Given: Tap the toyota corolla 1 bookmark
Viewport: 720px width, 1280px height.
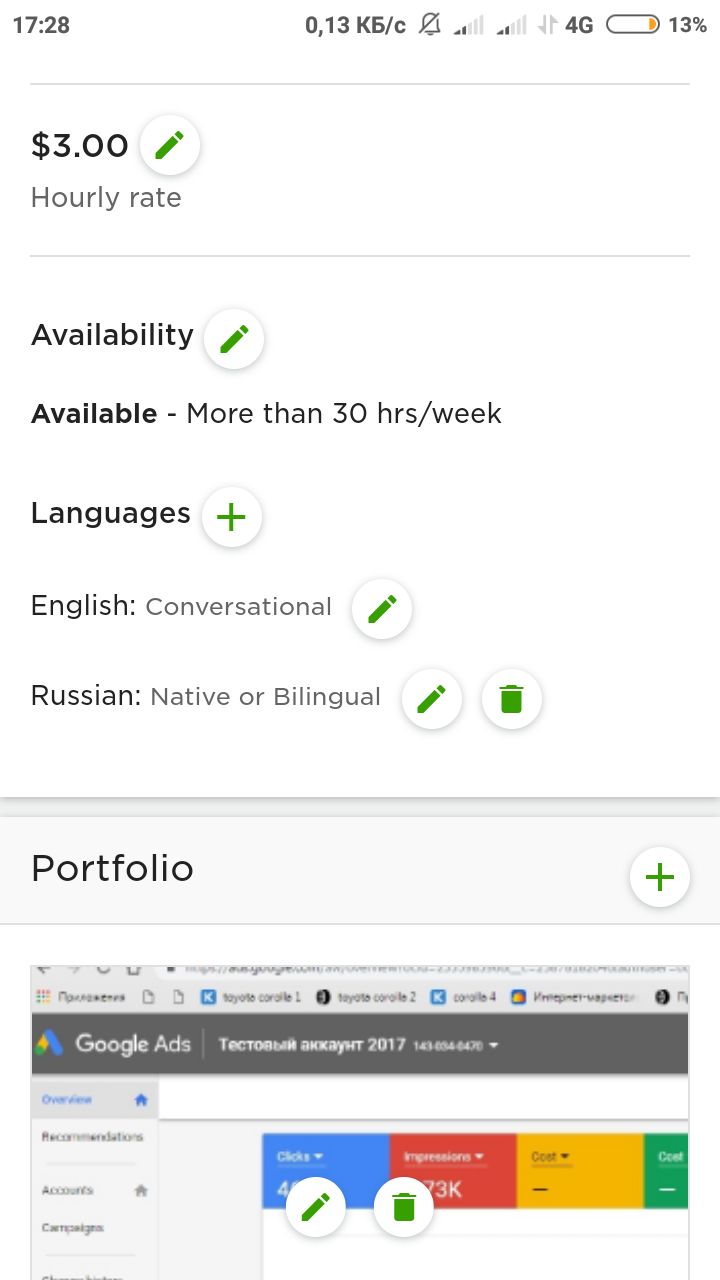Looking at the screenshot, I should 252,997.
